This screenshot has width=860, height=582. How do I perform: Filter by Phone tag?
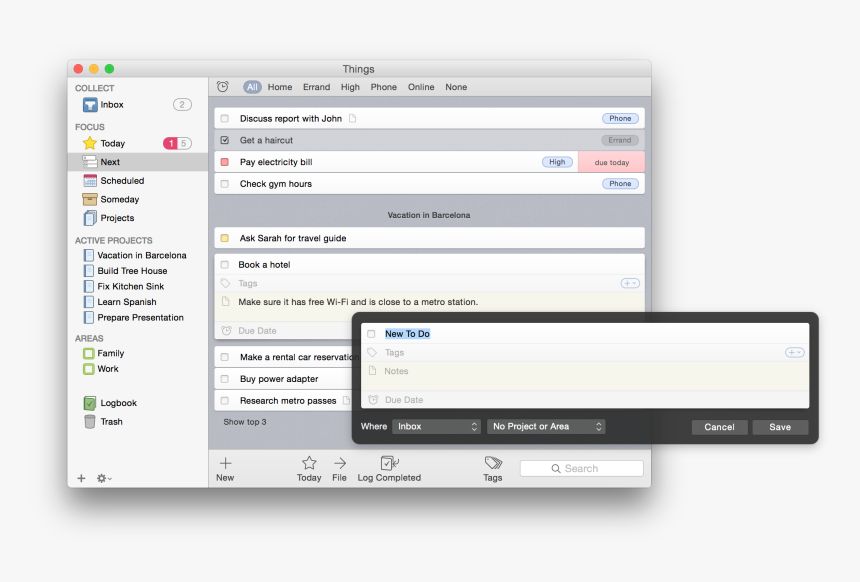383,87
